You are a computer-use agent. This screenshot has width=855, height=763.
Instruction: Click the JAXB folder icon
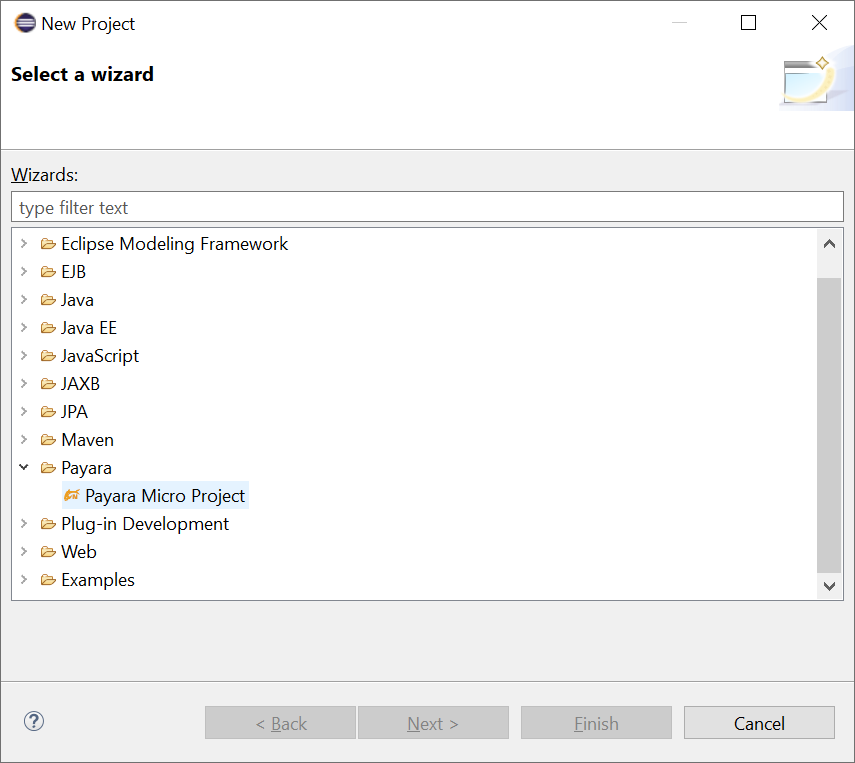pyautogui.click(x=48, y=384)
